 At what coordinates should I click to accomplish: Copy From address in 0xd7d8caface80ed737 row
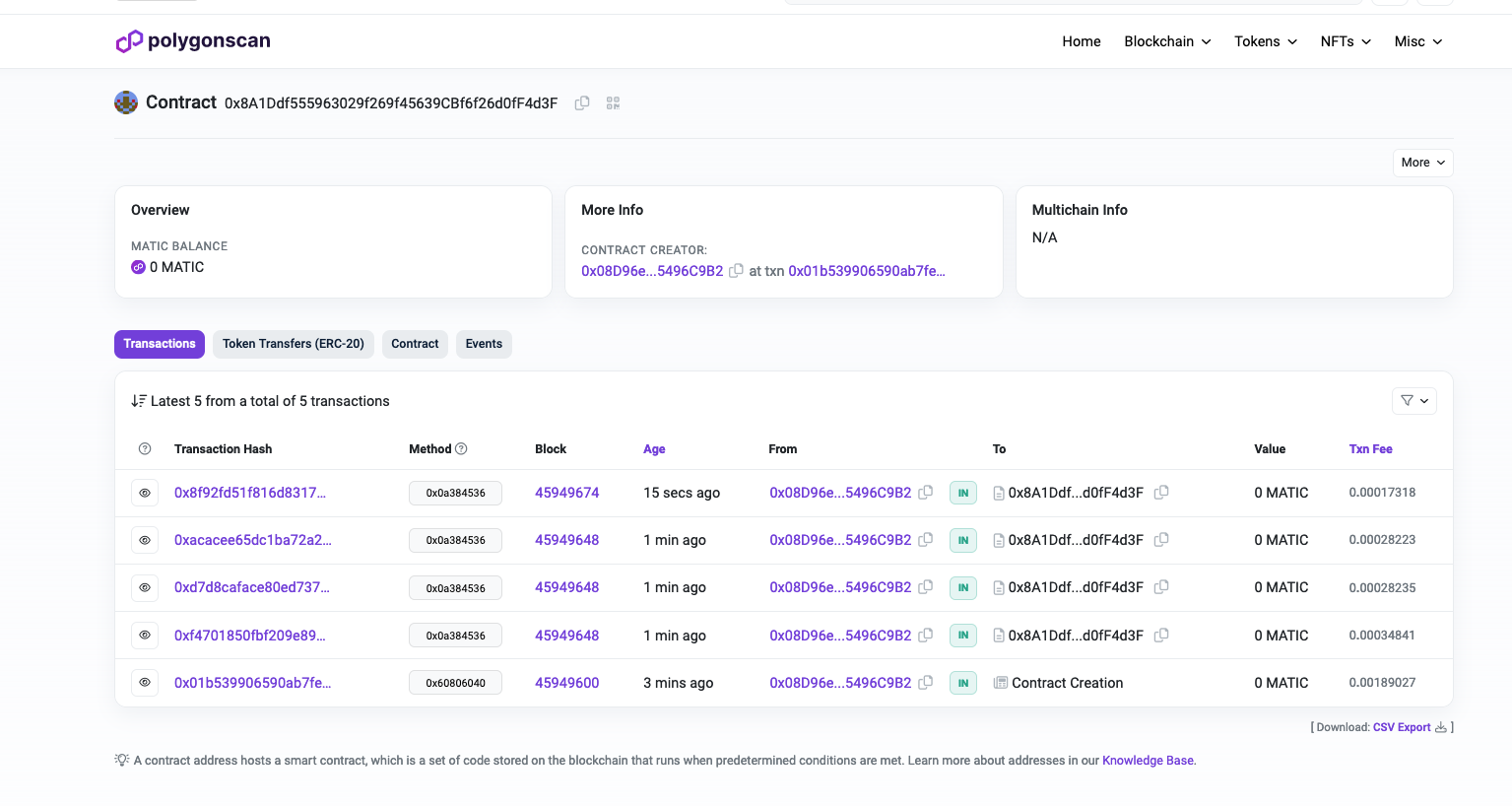click(x=926, y=587)
